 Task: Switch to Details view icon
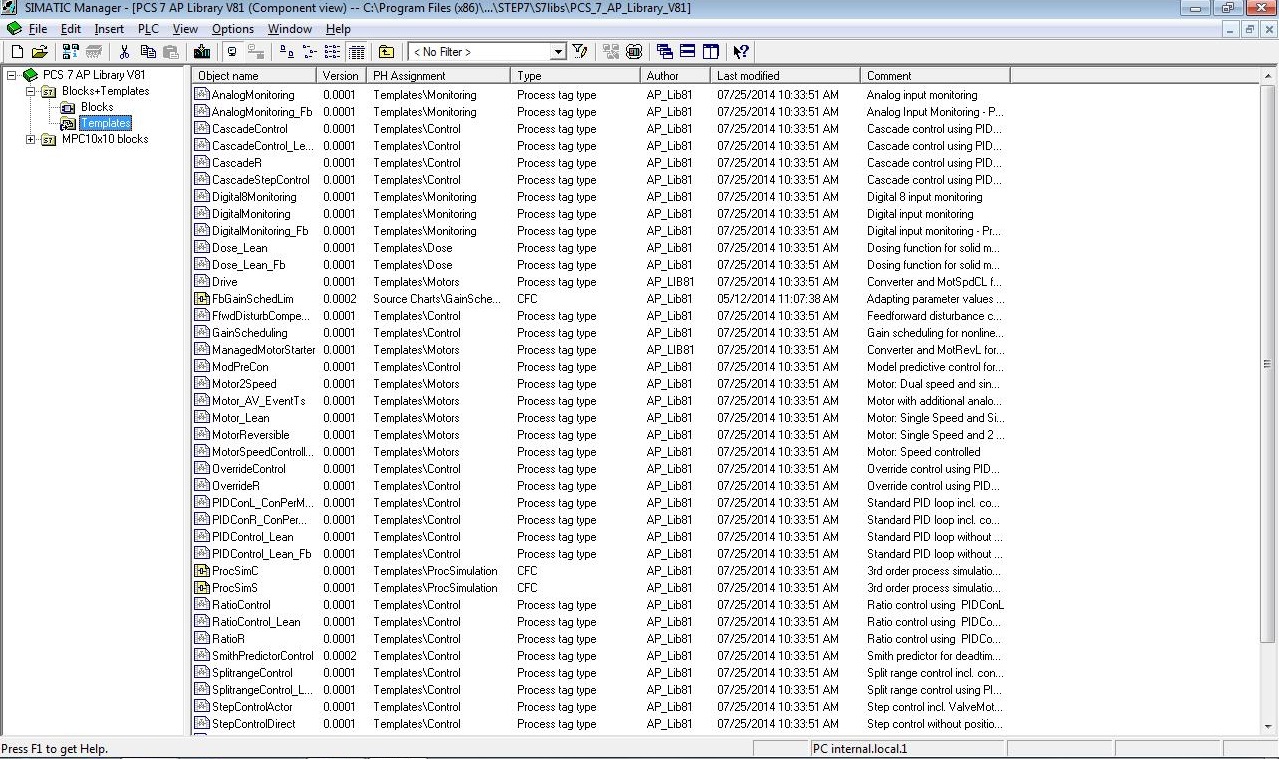coord(356,52)
